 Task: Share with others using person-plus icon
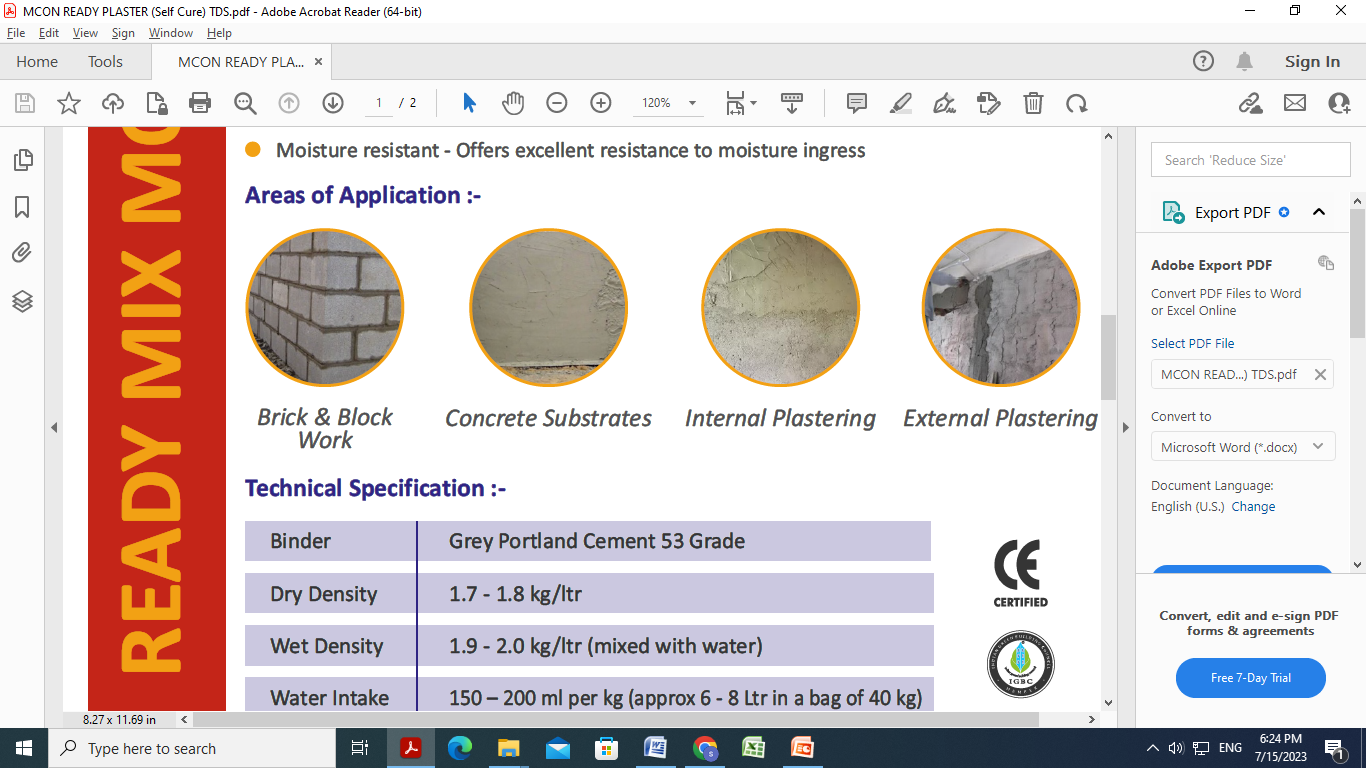1339,103
